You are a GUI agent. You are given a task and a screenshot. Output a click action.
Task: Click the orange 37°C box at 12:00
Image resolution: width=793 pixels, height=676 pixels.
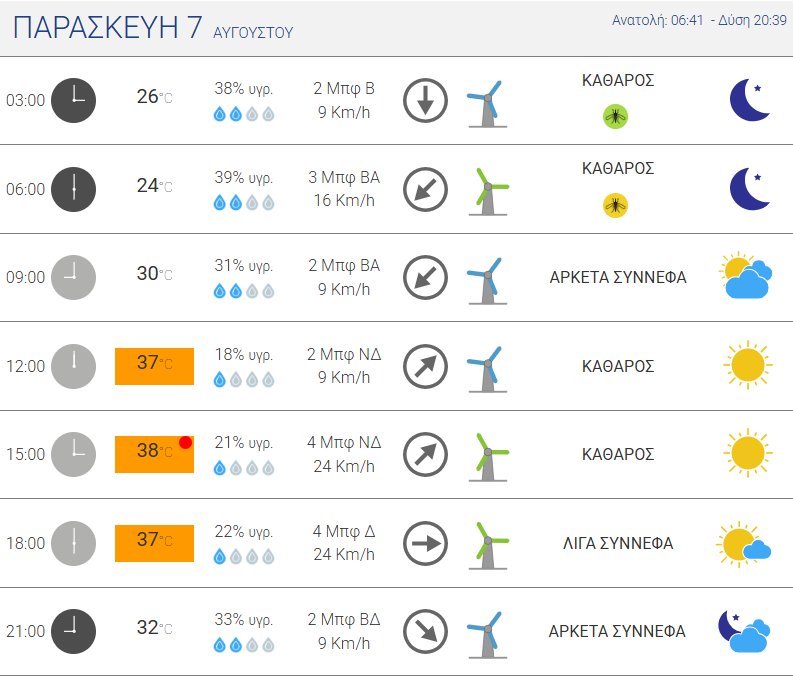coord(154,366)
